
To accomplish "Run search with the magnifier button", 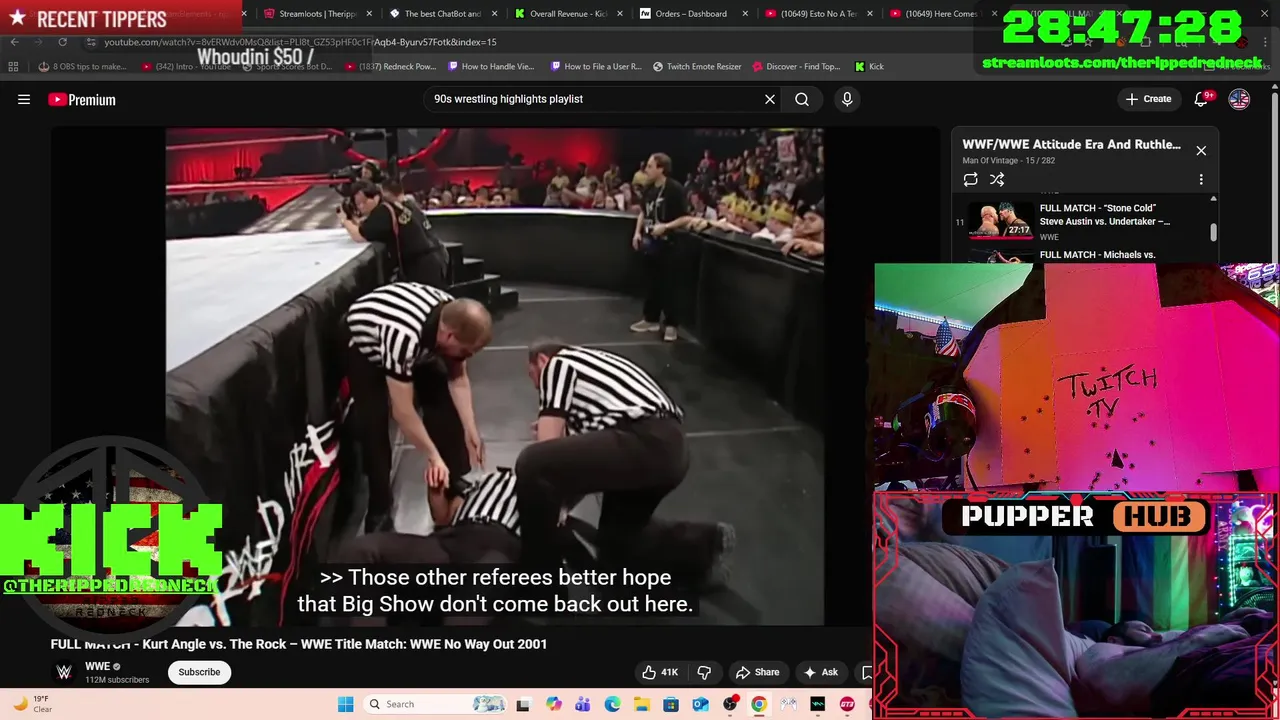I will click(802, 99).
